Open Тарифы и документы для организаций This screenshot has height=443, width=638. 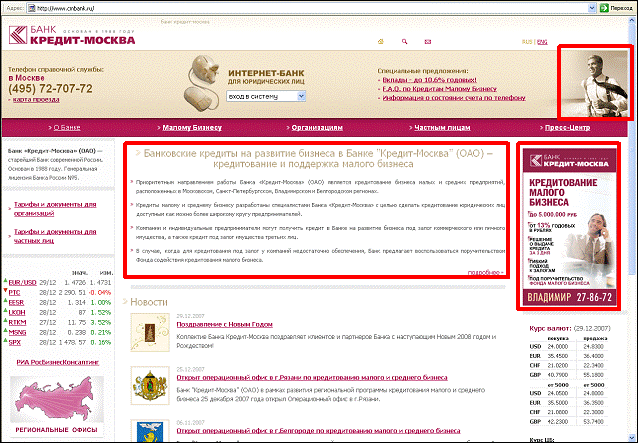55,209
